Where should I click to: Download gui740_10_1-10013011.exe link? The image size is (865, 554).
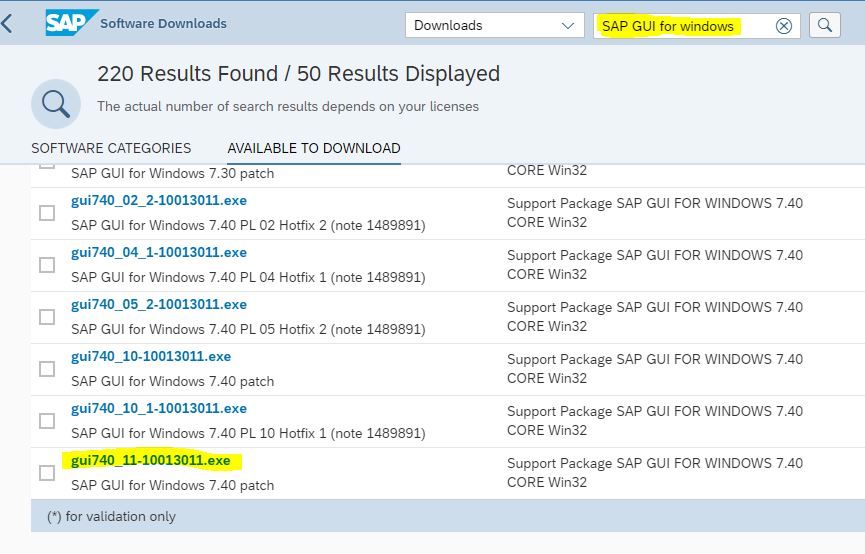(159, 408)
